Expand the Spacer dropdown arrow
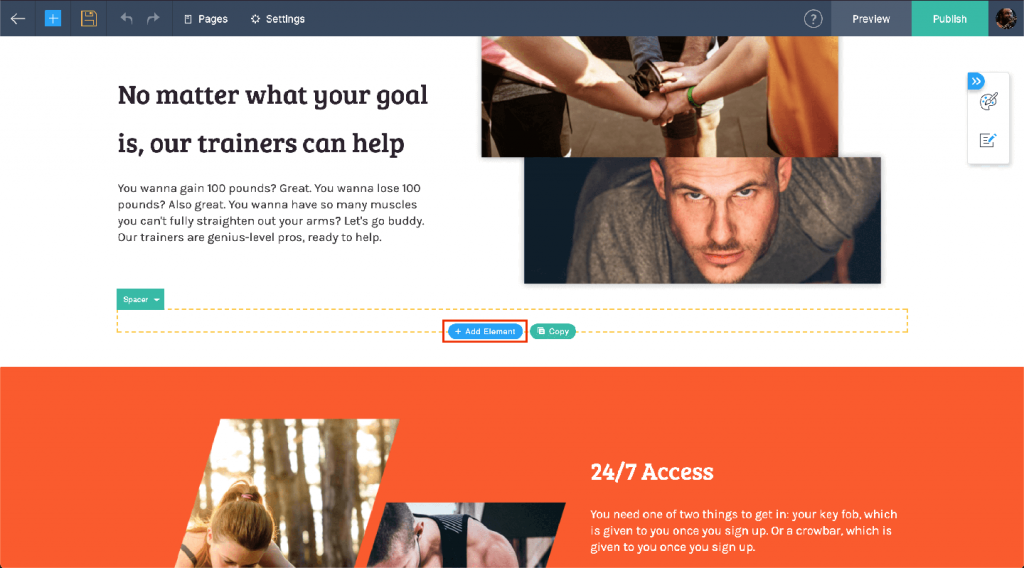Screen dimensions: 1024x568 click(157, 300)
